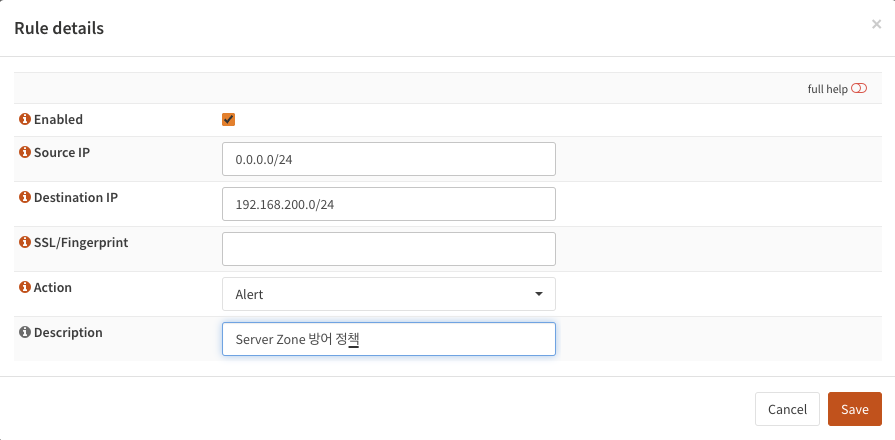Viewport: 895px width, 440px height.
Task: Click the info icon beside SSL/Fingerprint
Action: (x=25, y=243)
